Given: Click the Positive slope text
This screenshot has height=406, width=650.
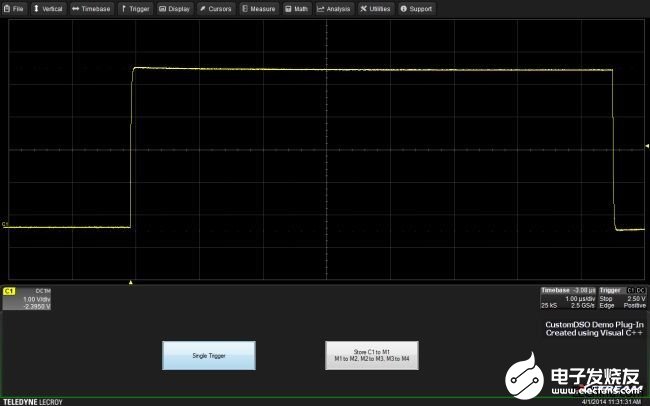Looking at the screenshot, I should 635,305.
